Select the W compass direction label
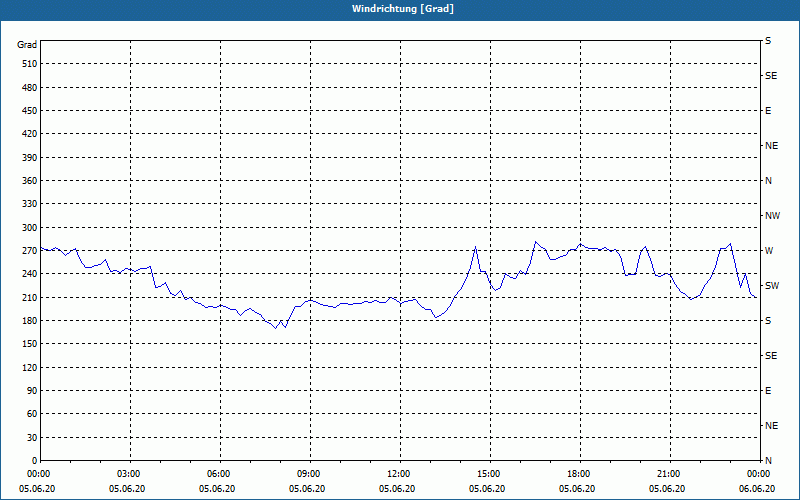 769,251
